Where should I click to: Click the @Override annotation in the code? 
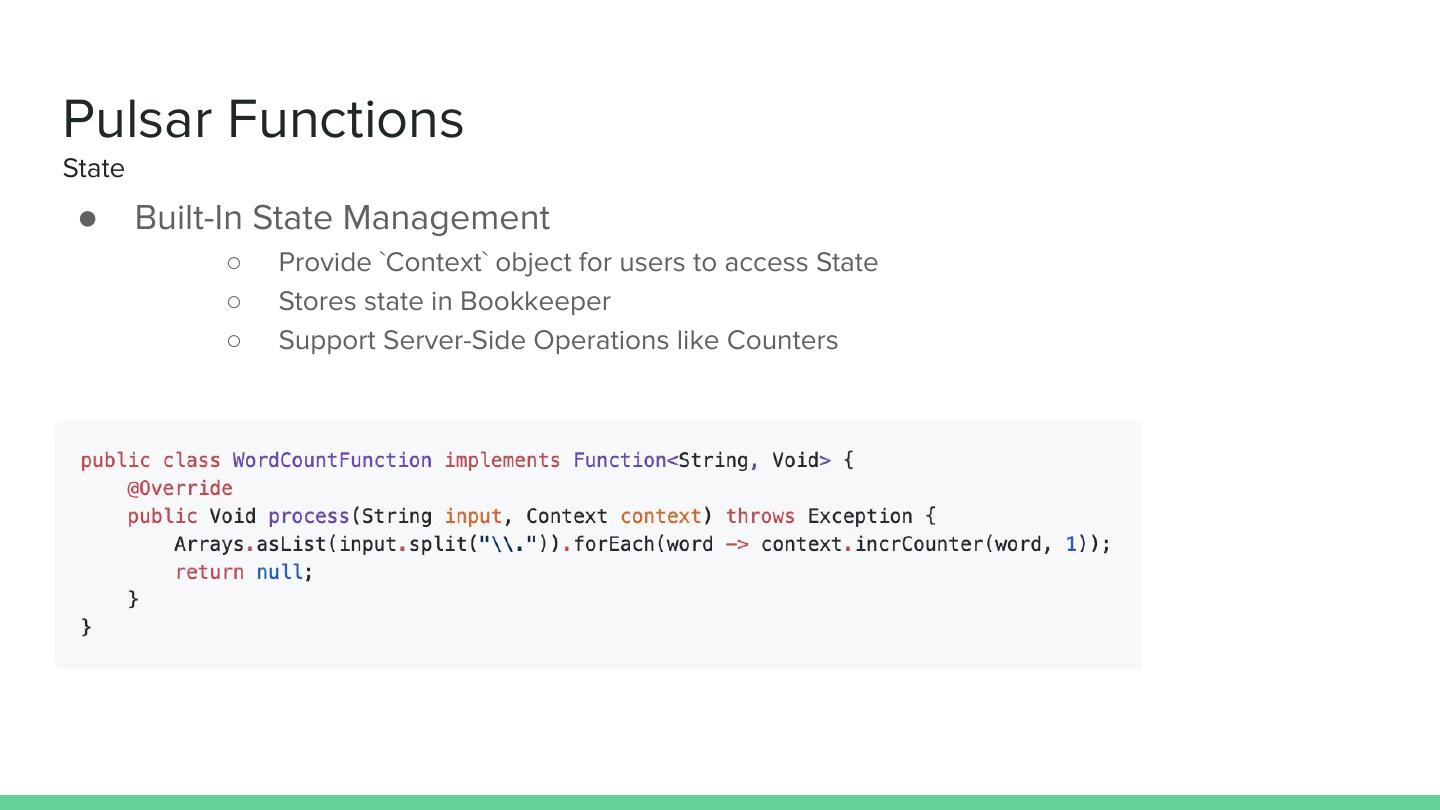point(180,488)
